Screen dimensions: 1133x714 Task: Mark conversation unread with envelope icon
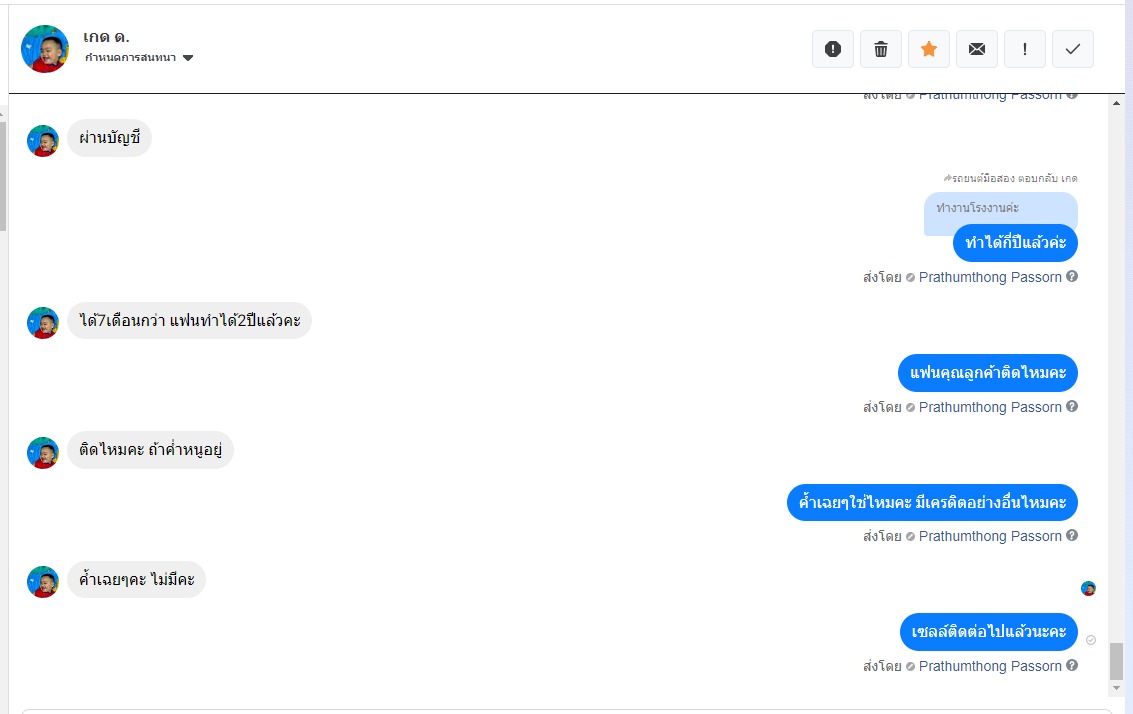point(977,49)
